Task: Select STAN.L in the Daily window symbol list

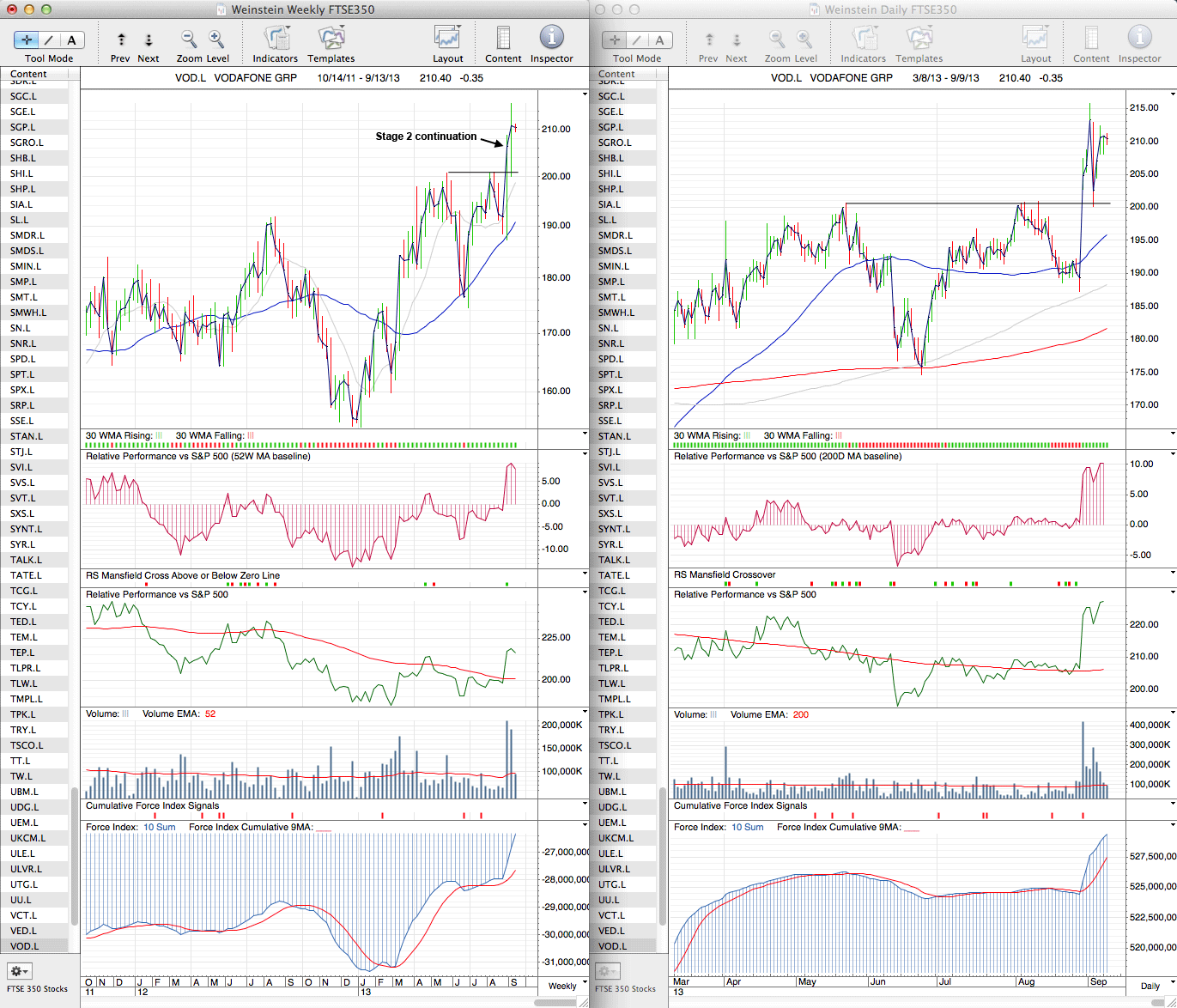Action: click(614, 436)
